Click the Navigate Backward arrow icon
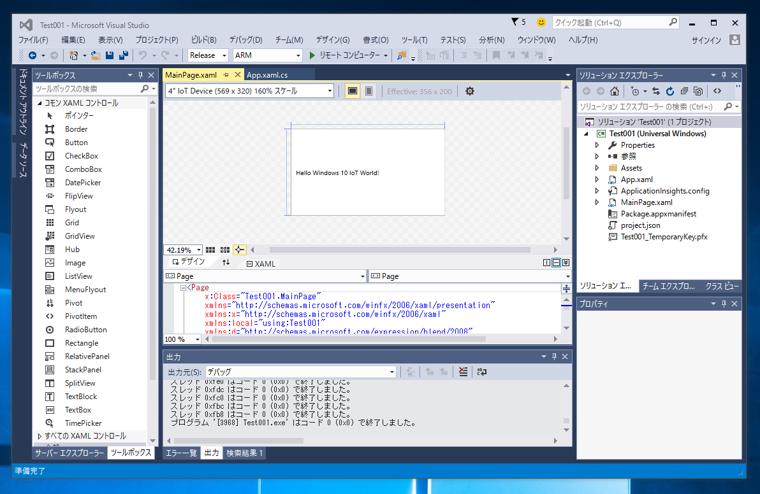This screenshot has width=760, height=494. click(x=32, y=55)
